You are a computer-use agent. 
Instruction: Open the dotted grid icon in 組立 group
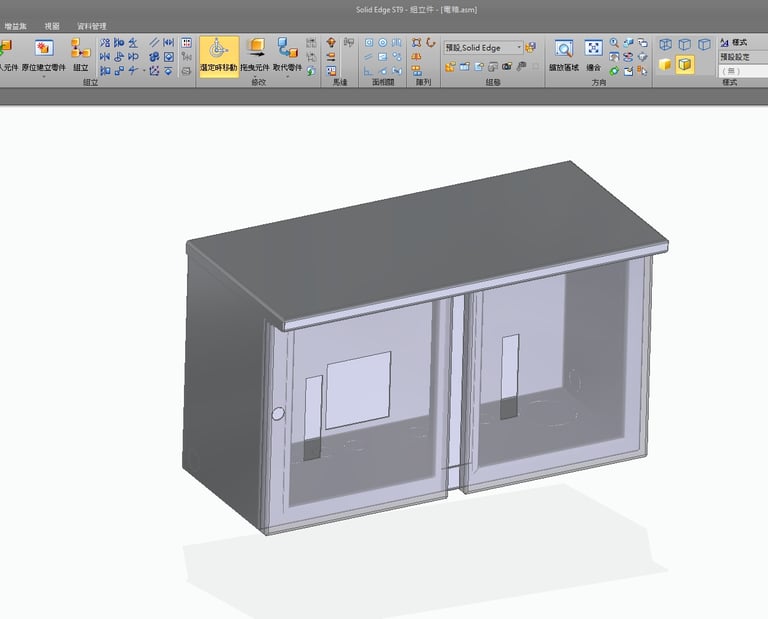[187, 43]
